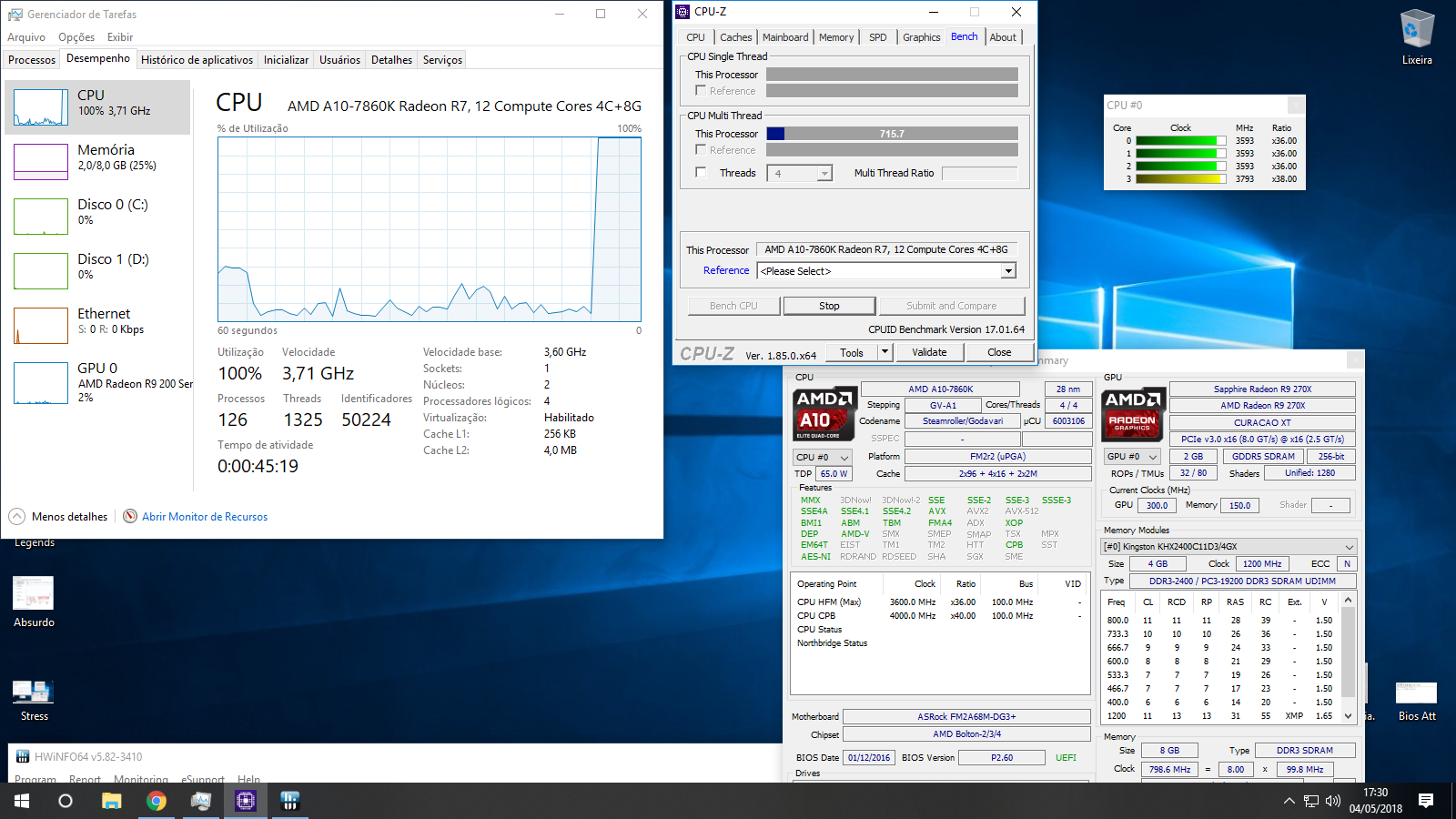Open CPU-Z Graphics tab
This screenshot has width=1456, height=819.
point(922,37)
